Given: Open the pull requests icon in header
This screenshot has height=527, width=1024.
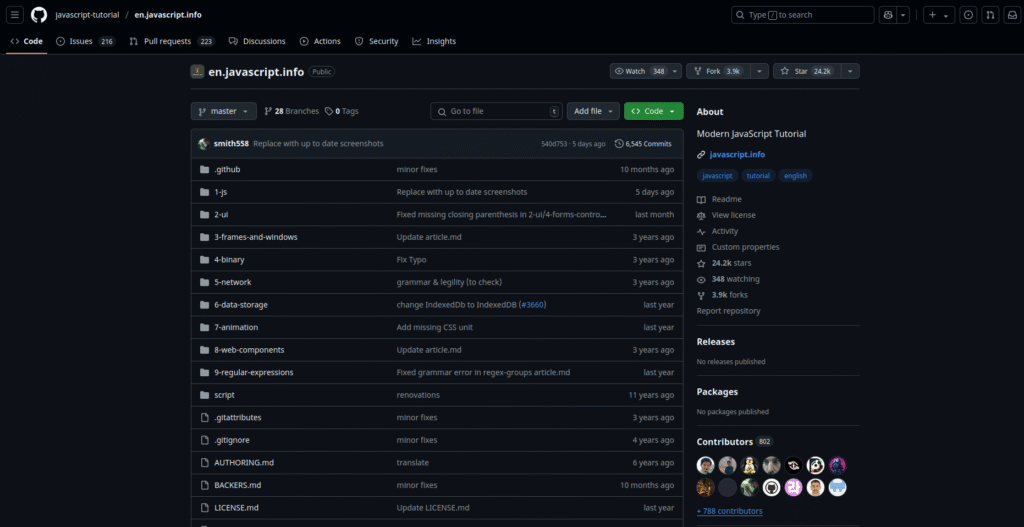Looking at the screenshot, I should [990, 15].
